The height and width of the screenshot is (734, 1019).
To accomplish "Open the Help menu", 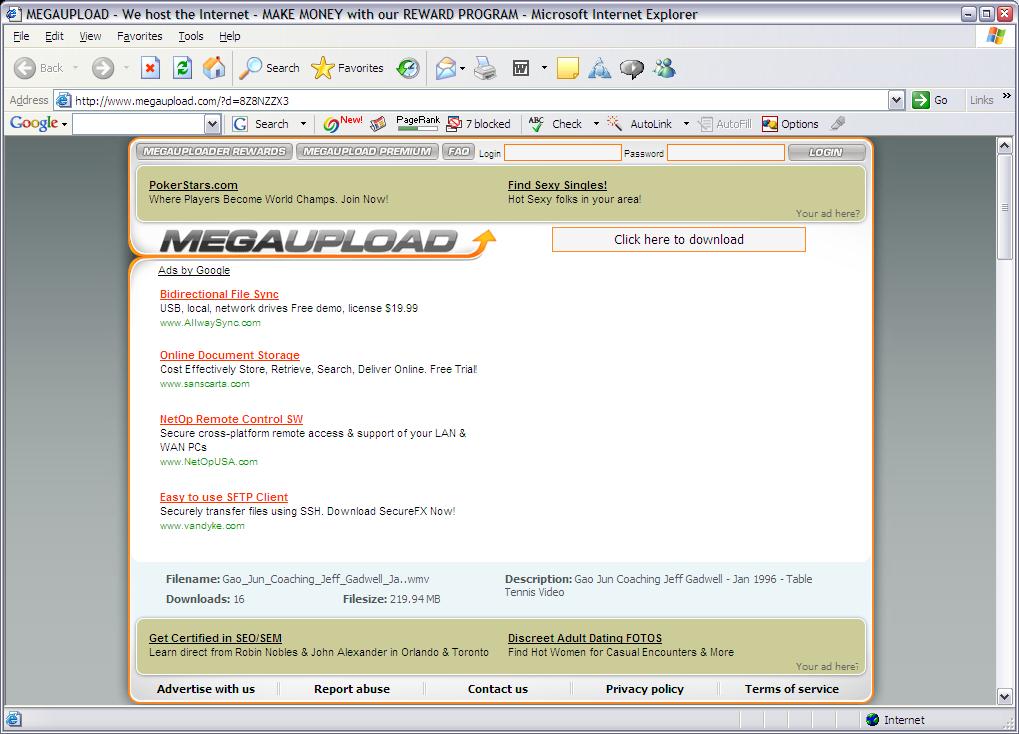I will [x=229, y=36].
